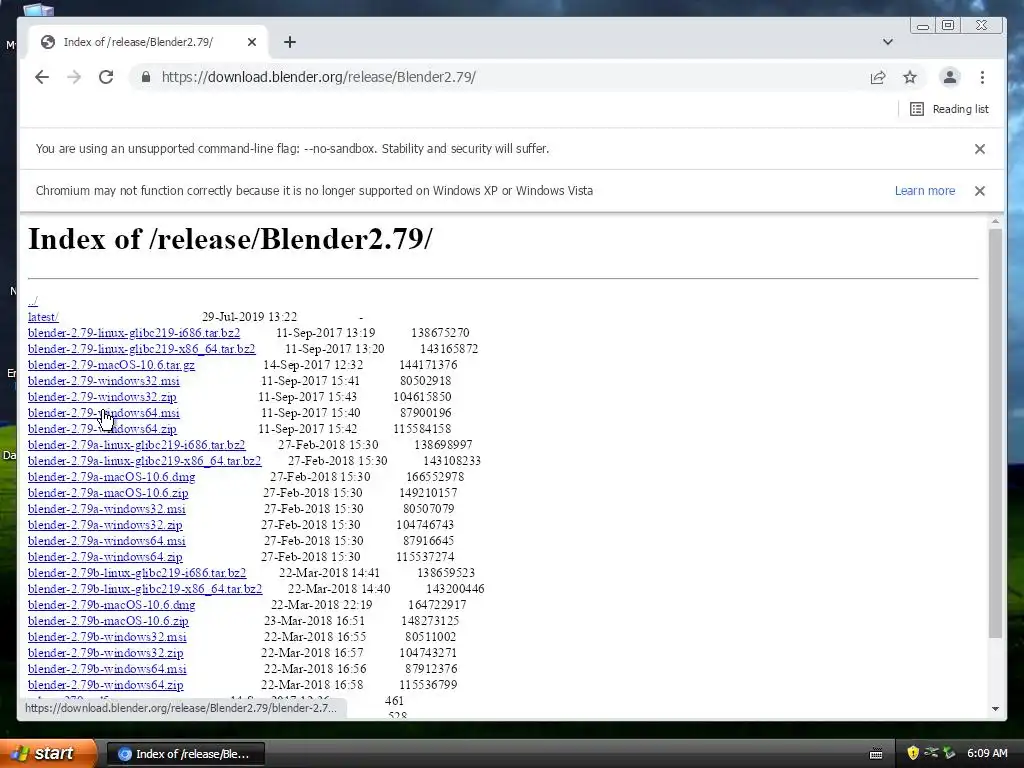Screen dimensions: 1024x768
Task: Download blender-2.79b-linux-glibc219-i686.tar.bz2
Action: pos(137,573)
